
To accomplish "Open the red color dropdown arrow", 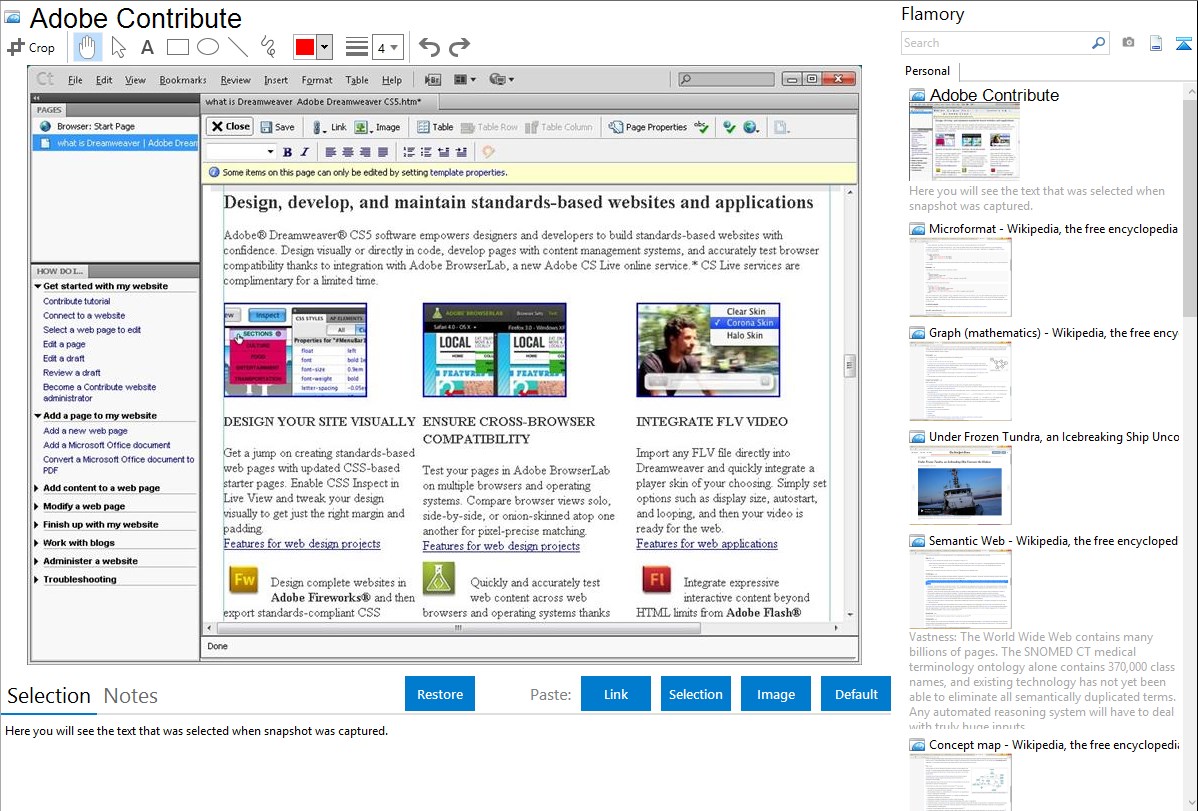I will point(325,47).
